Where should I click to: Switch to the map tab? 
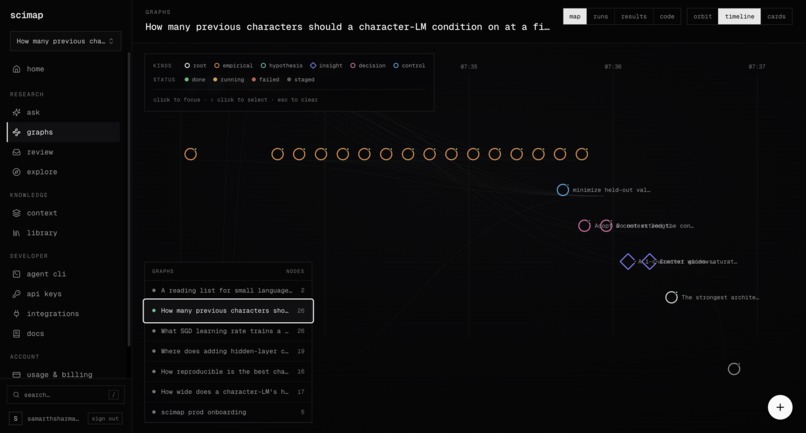coord(575,16)
